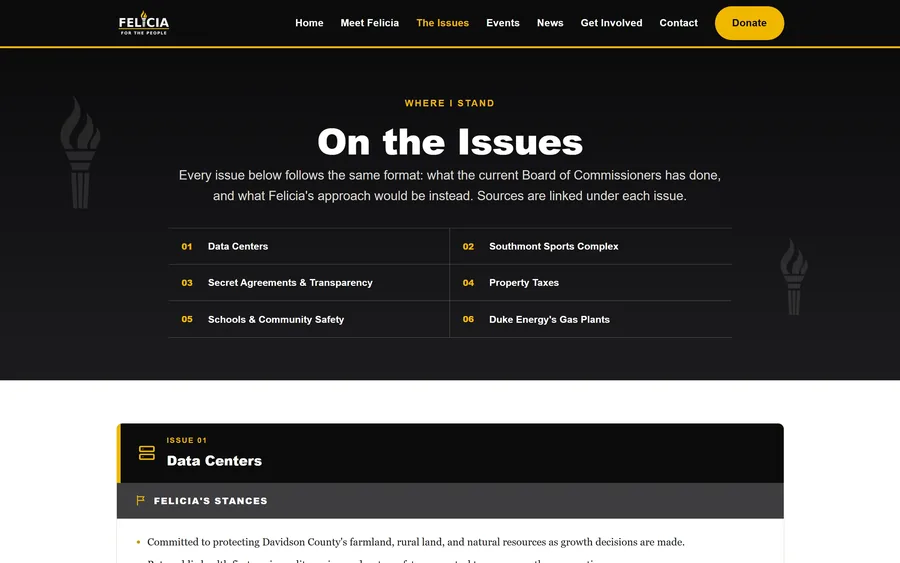Click the stance about protecting Davidson County's farmland
The height and width of the screenshot is (563, 900).
[x=416, y=542]
